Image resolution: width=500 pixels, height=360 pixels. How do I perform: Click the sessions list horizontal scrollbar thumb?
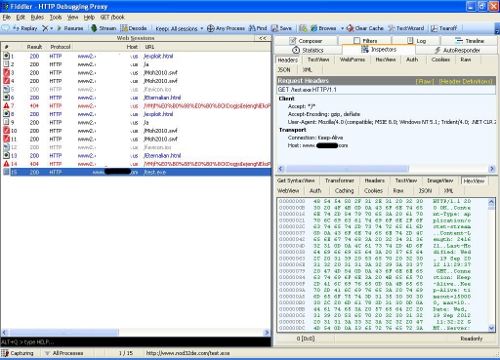pyautogui.click(x=64, y=332)
